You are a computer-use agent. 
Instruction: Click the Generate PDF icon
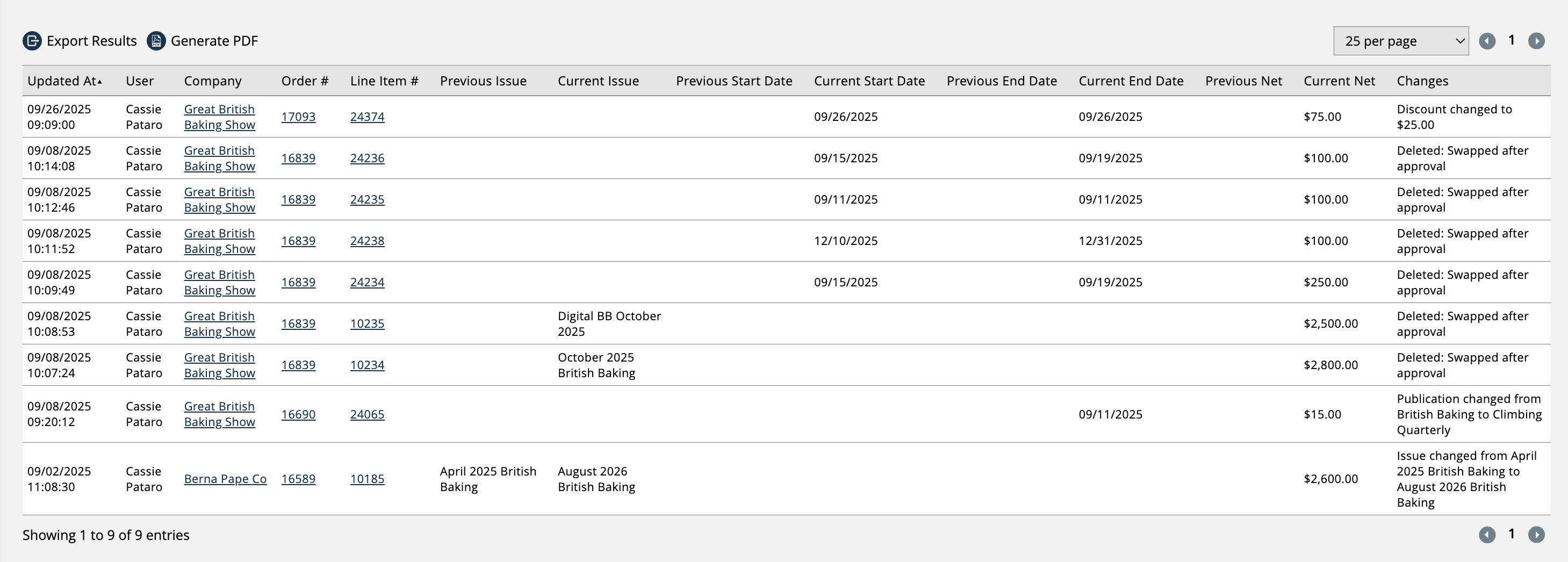(156, 41)
